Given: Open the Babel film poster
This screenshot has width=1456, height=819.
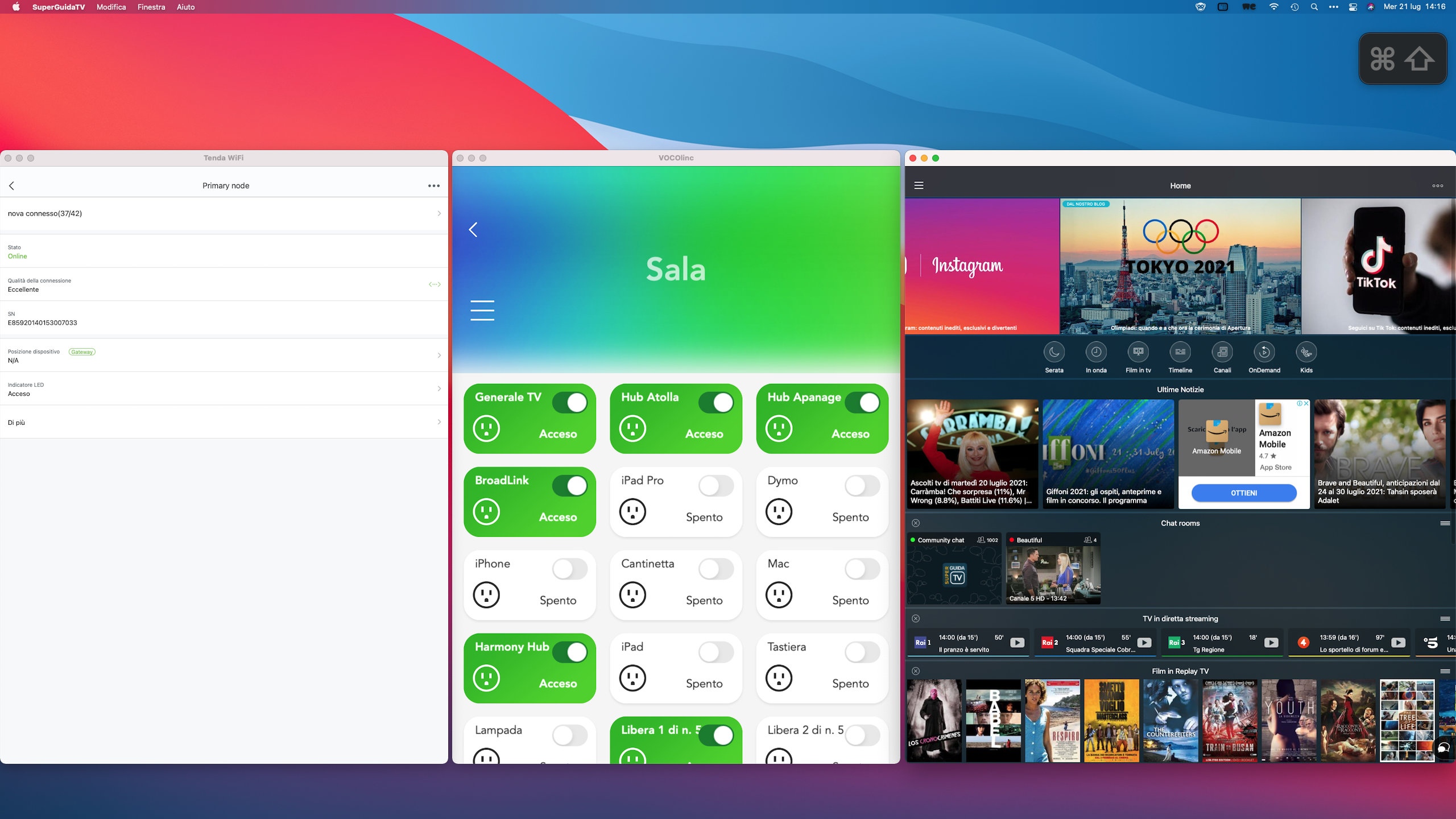Looking at the screenshot, I should coord(993,721).
